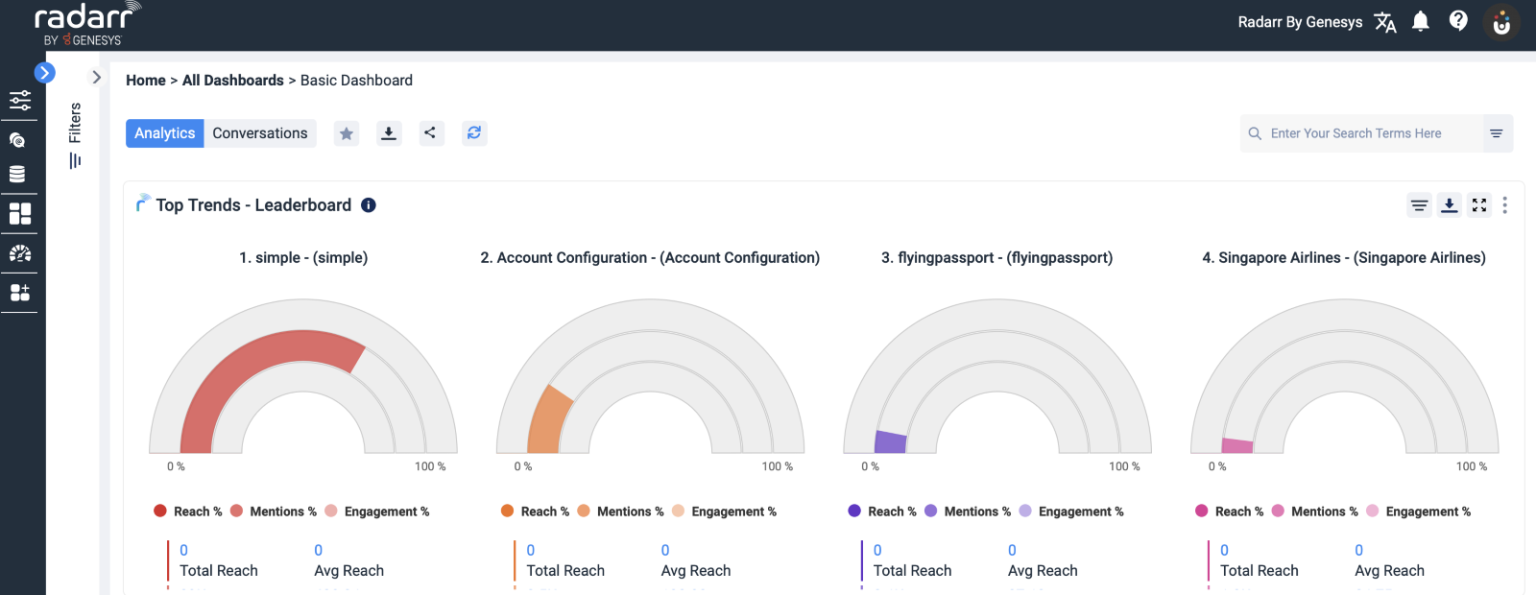The height and width of the screenshot is (595, 1536).
Task: Share the Basic Dashboard
Action: 431,132
